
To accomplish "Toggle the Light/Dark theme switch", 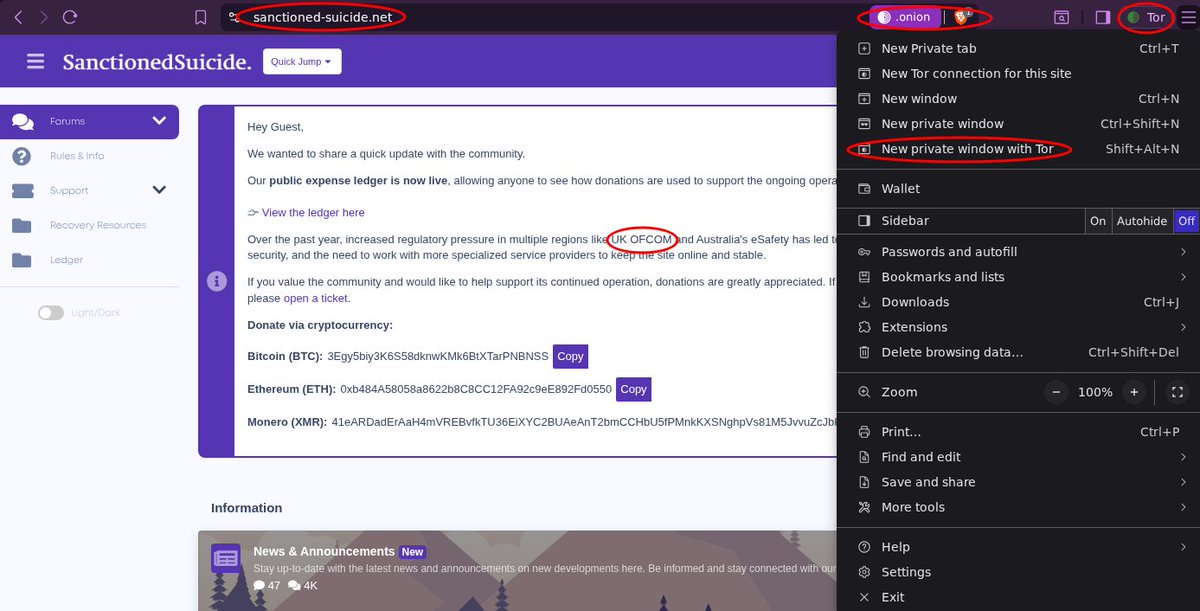I will pos(51,313).
